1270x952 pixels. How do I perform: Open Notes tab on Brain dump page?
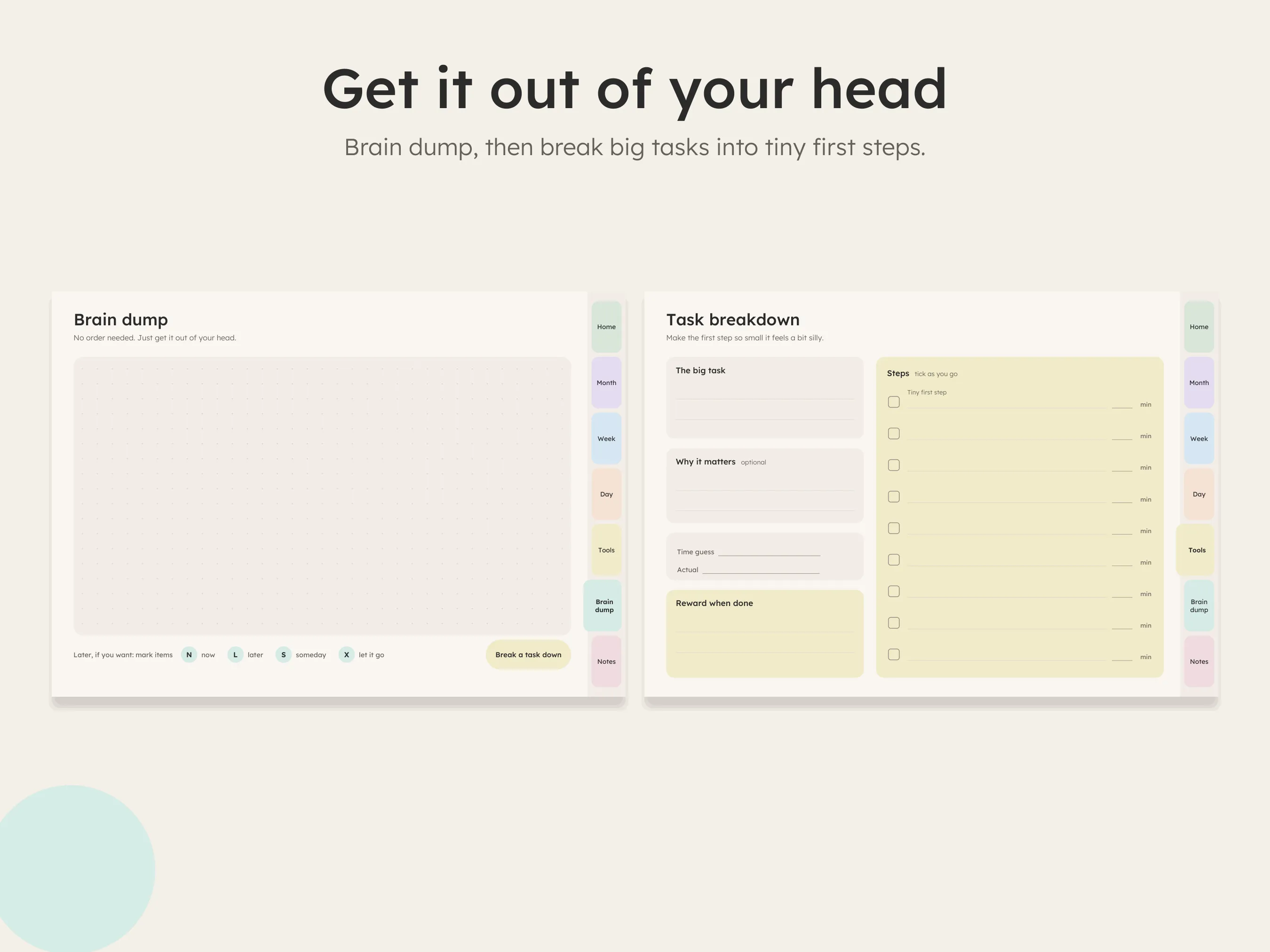coord(606,661)
